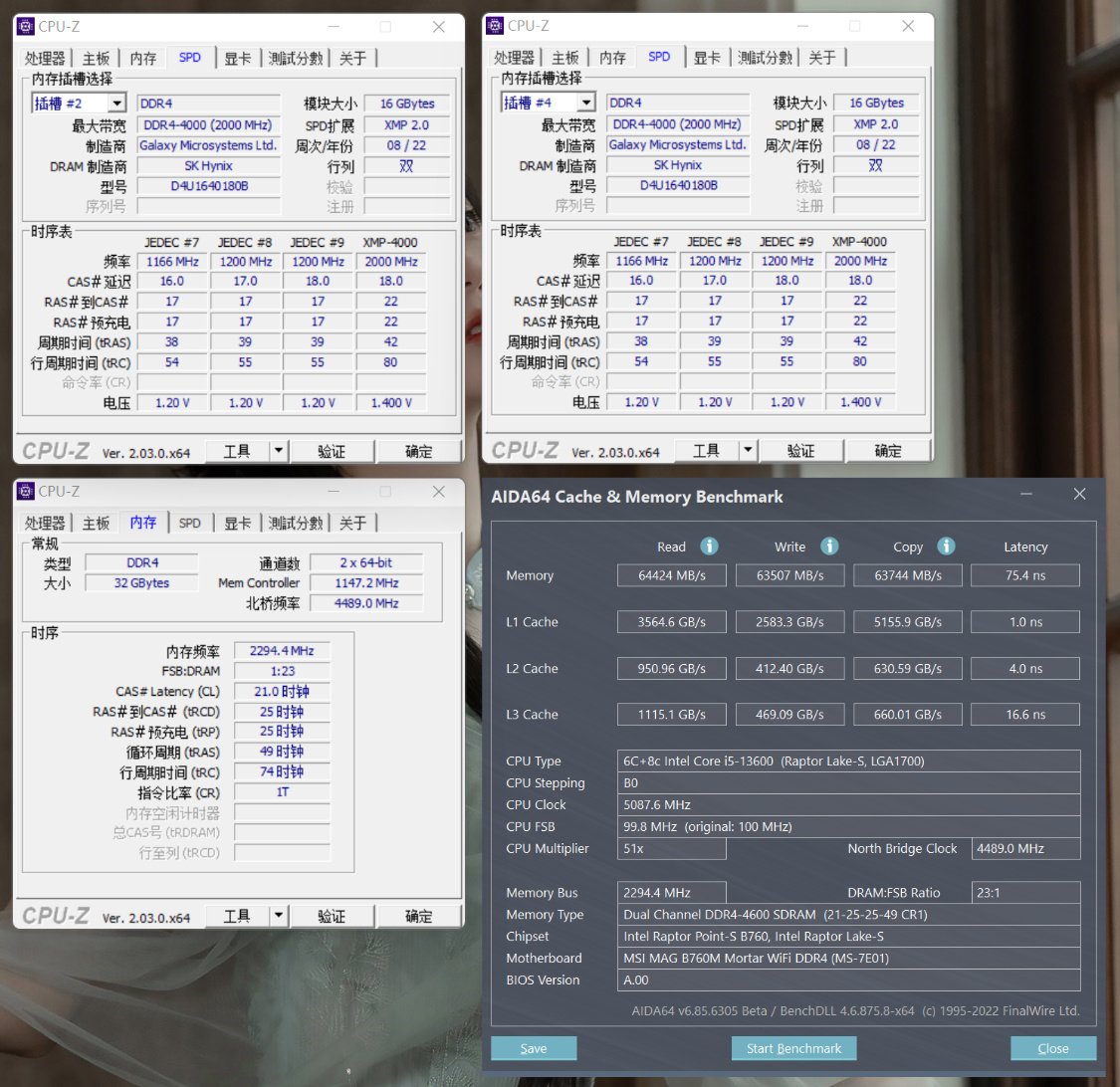
Task: Open 测試分數 tab in slot #2 window
Action: [x=296, y=58]
